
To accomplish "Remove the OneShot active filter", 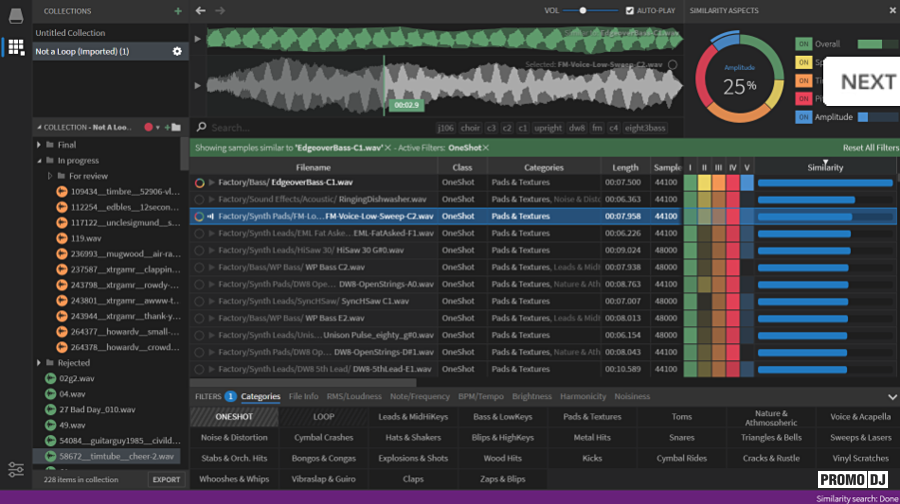I will click(487, 148).
